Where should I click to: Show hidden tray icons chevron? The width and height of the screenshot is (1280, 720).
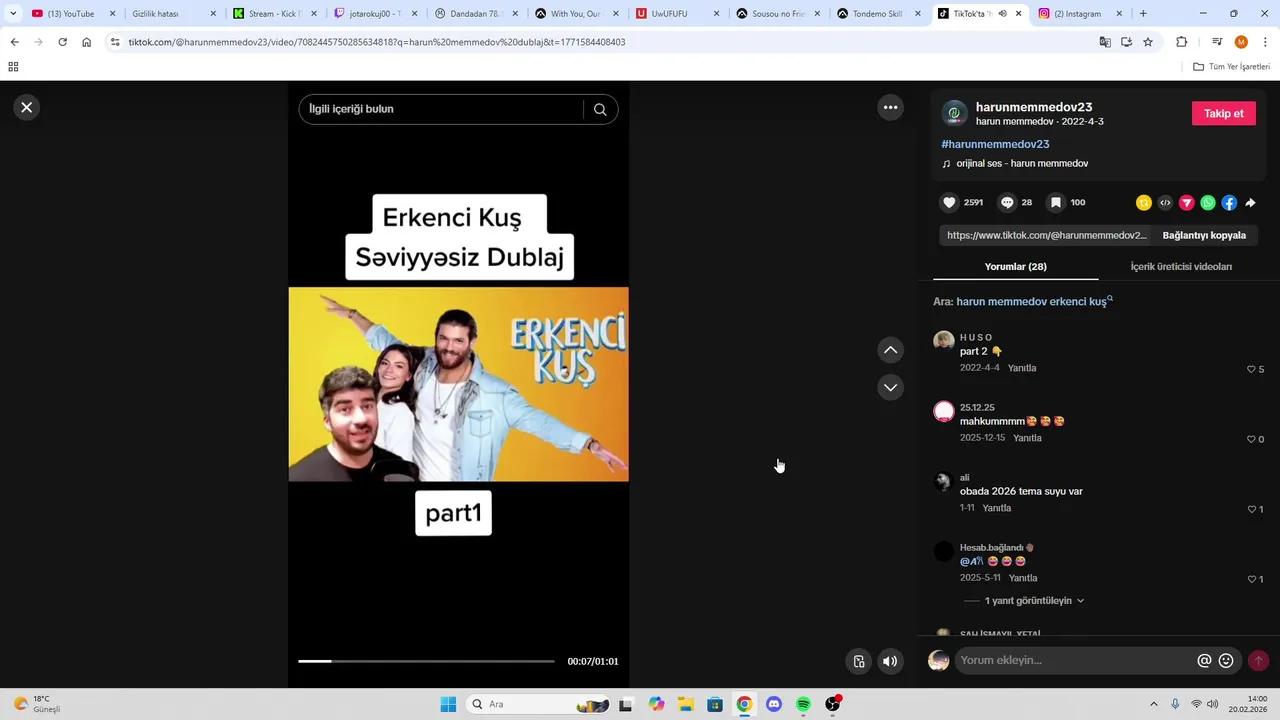pyautogui.click(x=1153, y=704)
